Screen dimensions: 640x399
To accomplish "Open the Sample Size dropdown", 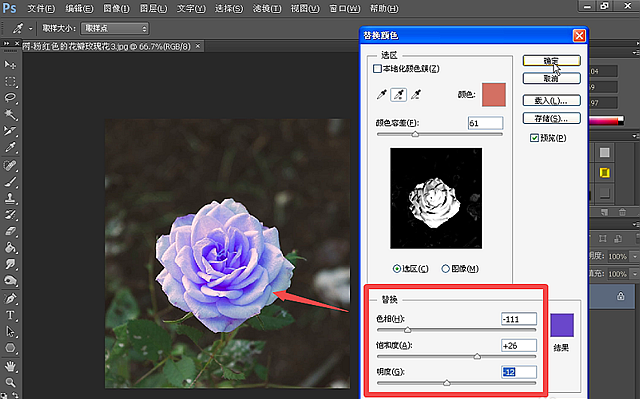I will tap(115, 28).
